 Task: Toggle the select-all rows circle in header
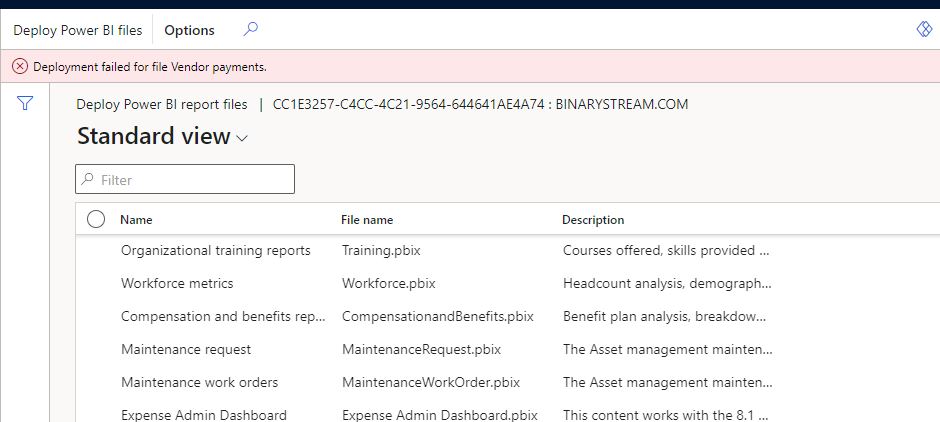pyautogui.click(x=96, y=219)
